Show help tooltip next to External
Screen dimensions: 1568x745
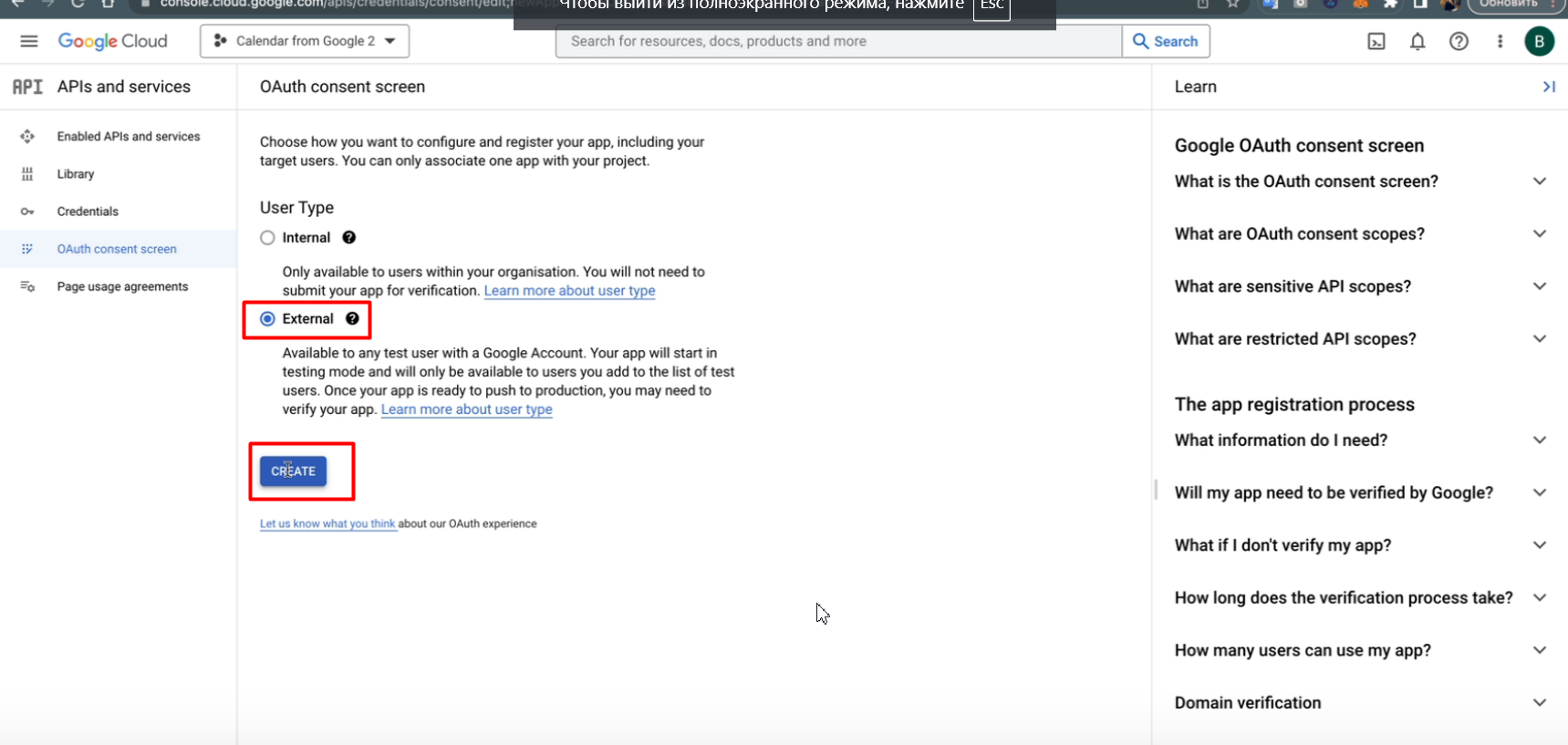pyautogui.click(x=352, y=319)
